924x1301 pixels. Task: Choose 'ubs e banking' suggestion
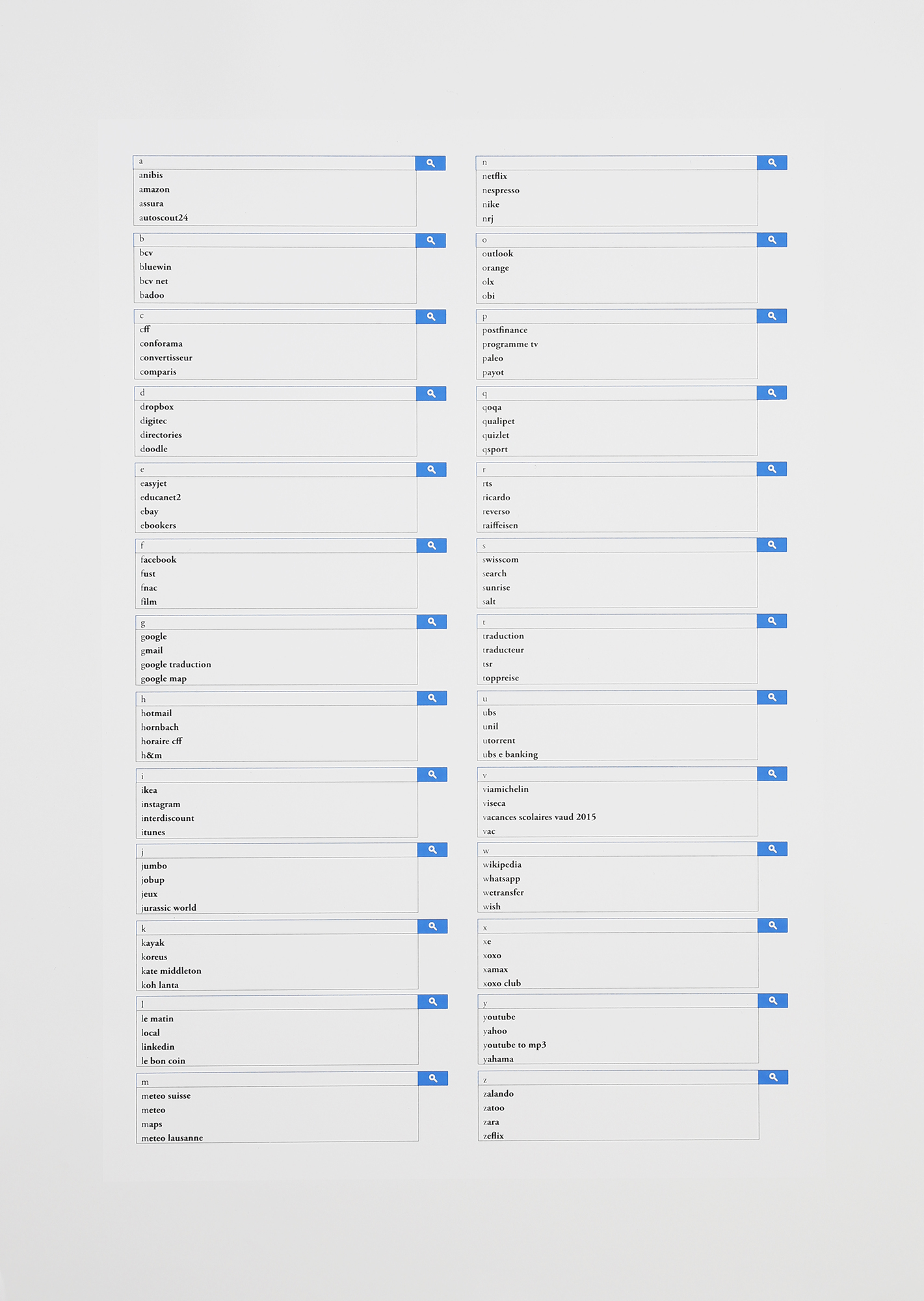point(510,755)
